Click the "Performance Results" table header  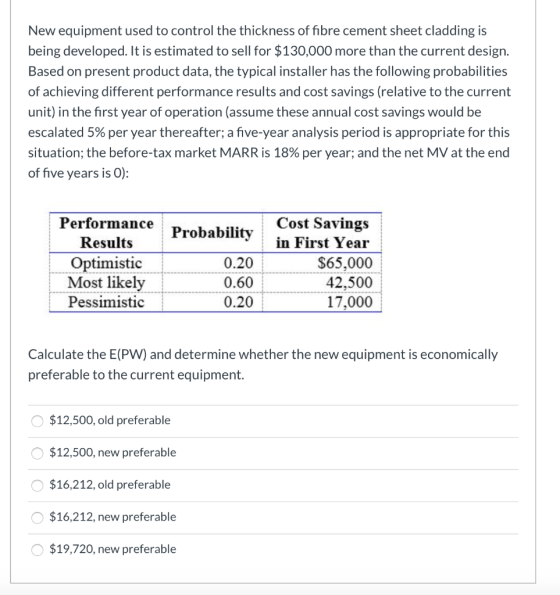[106, 233]
